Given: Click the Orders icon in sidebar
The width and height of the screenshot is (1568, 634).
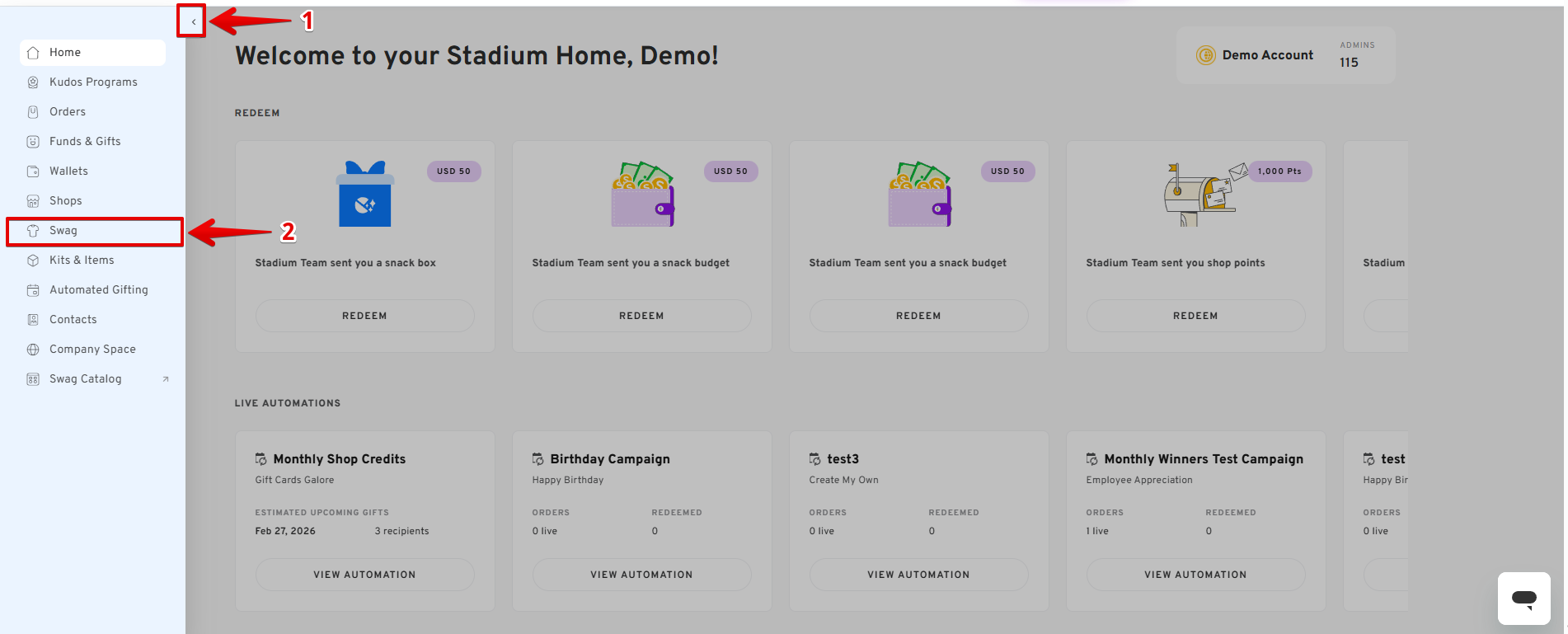Looking at the screenshot, I should click(33, 112).
